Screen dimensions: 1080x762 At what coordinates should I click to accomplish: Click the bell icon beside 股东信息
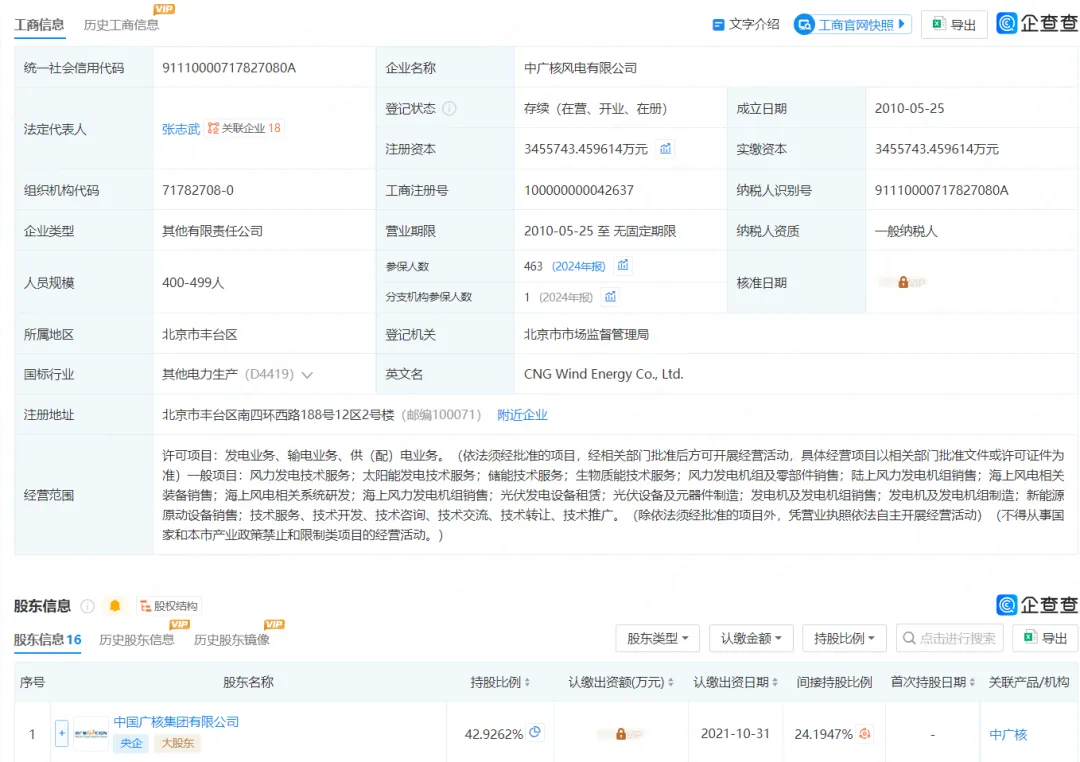[x=114, y=605]
